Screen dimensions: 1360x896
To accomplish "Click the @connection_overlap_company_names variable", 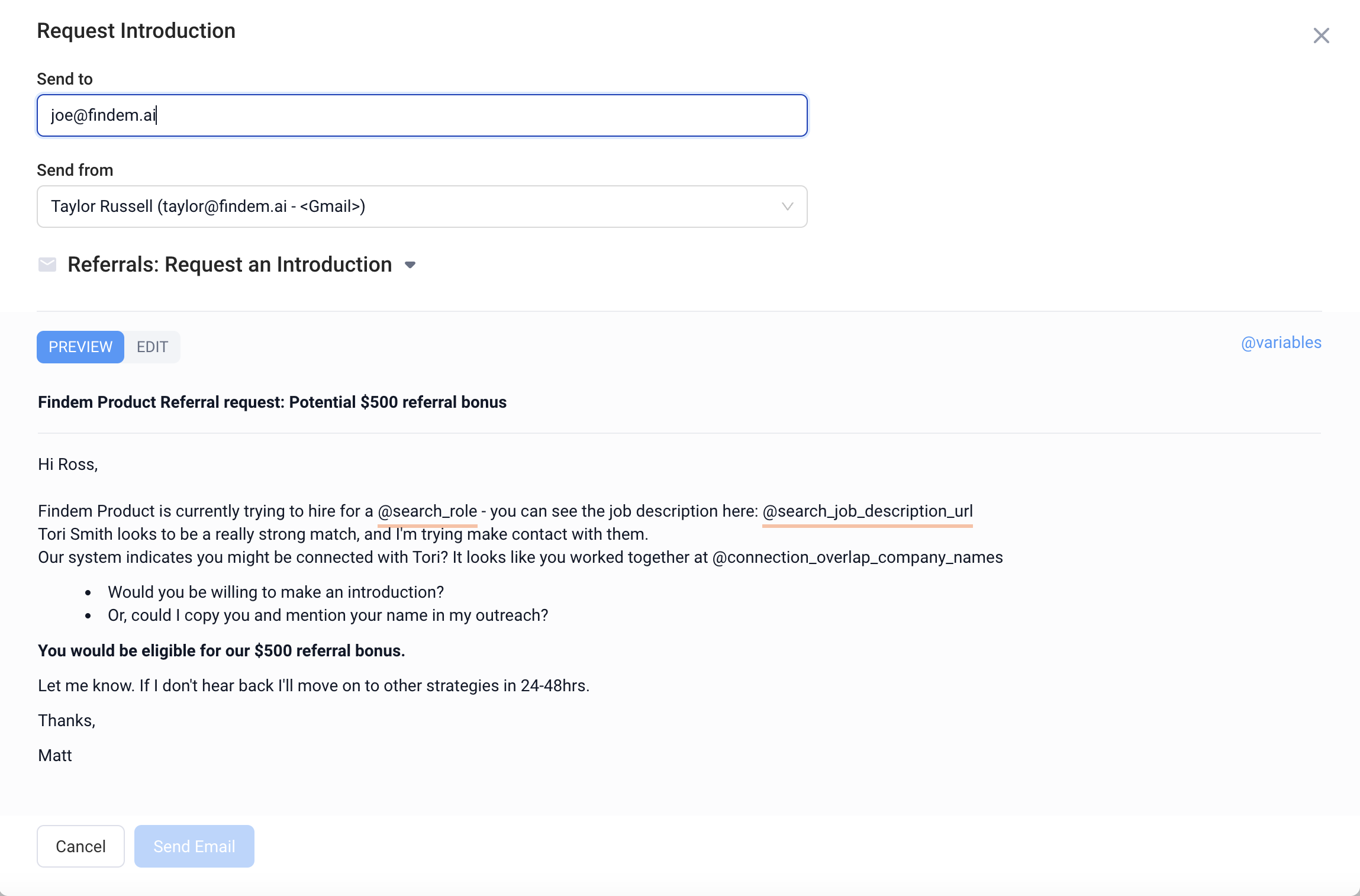I will (x=858, y=557).
